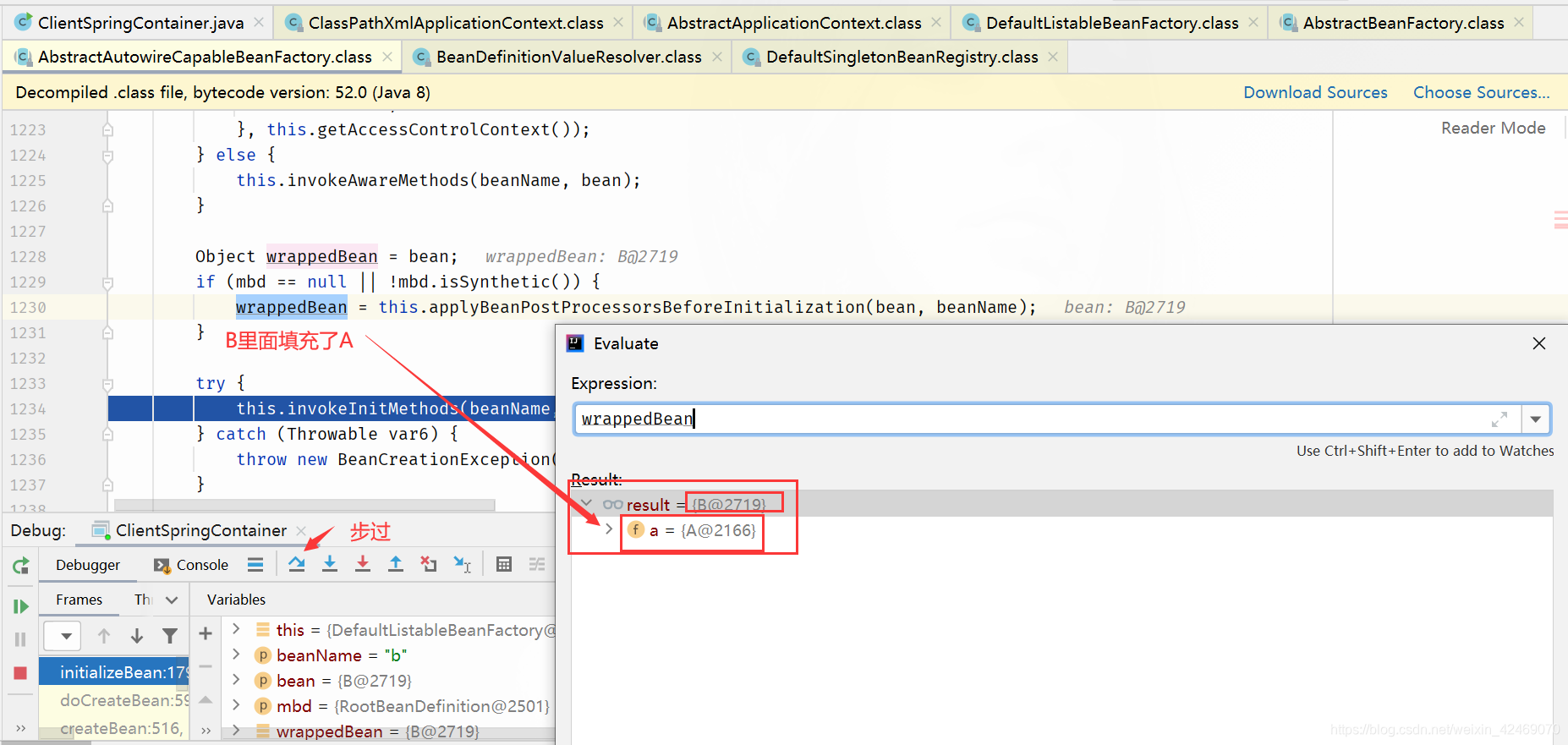Toggle fold end marker at line 1223
The image size is (1568, 745).
(x=107, y=130)
